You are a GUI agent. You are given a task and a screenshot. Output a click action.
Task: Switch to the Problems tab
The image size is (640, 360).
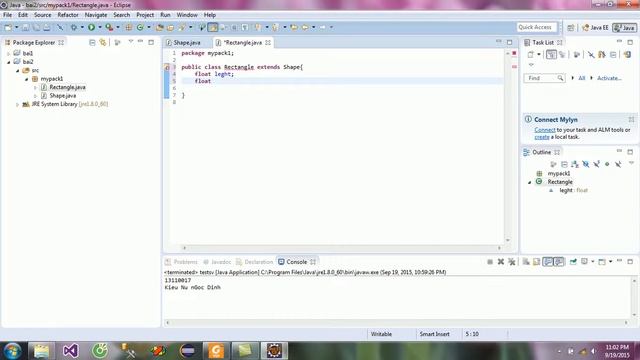(x=182, y=262)
